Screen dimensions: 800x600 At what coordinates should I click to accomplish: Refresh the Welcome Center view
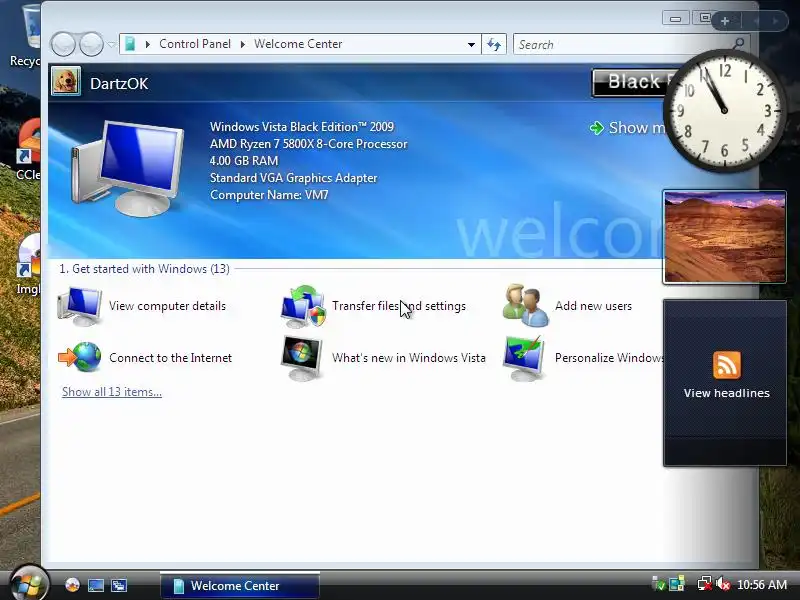point(494,44)
